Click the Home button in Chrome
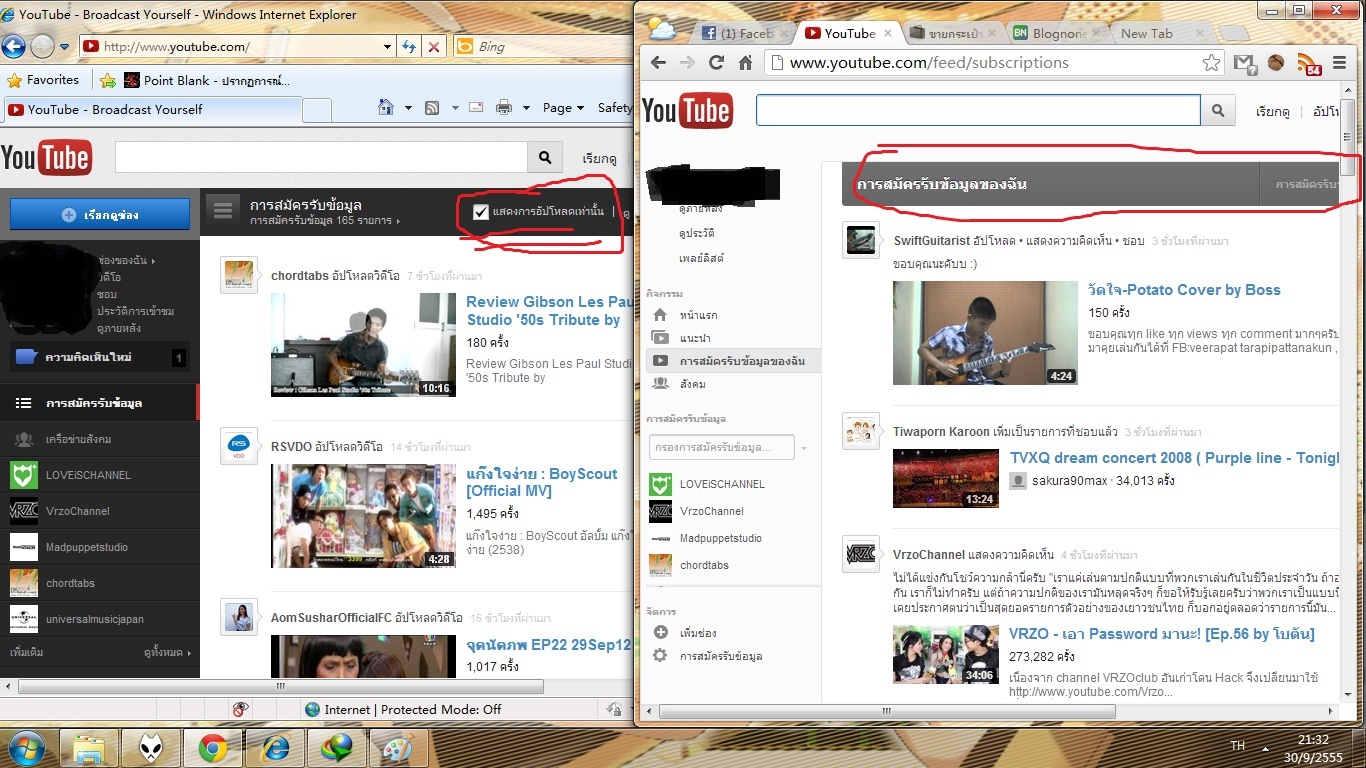This screenshot has height=768, width=1366. (745, 63)
